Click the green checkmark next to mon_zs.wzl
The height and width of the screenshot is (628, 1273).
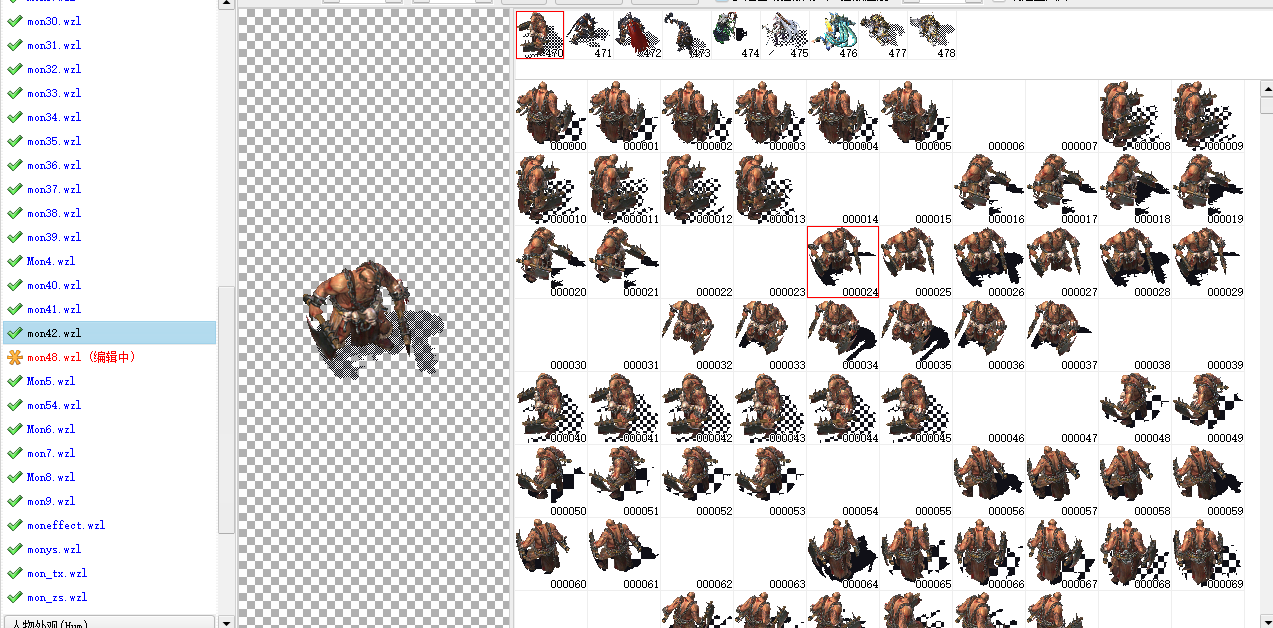(14, 597)
